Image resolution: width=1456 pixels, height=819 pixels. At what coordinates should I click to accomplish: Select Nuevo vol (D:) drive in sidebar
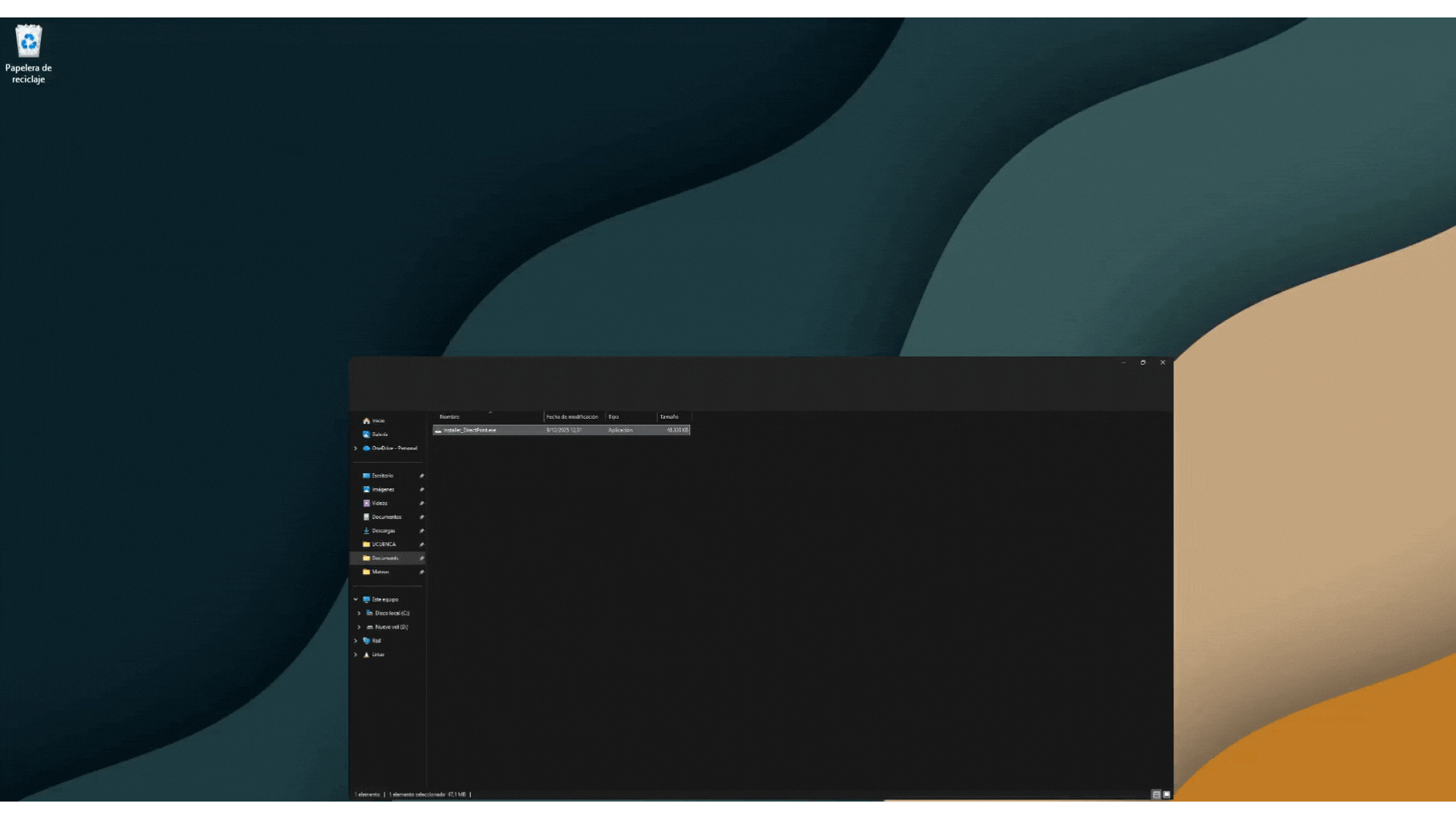[x=391, y=627]
